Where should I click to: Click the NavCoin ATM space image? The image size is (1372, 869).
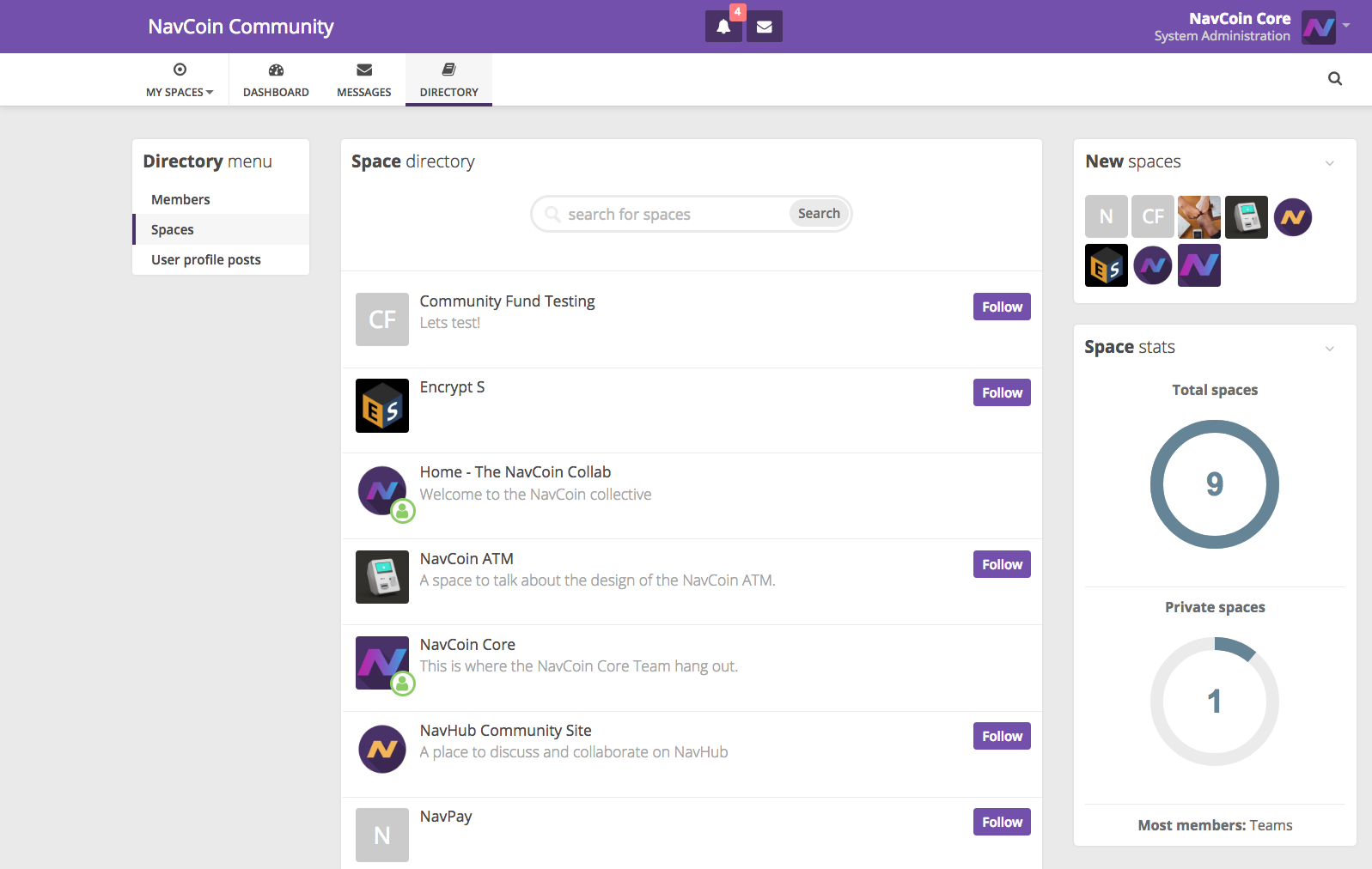pos(382,577)
